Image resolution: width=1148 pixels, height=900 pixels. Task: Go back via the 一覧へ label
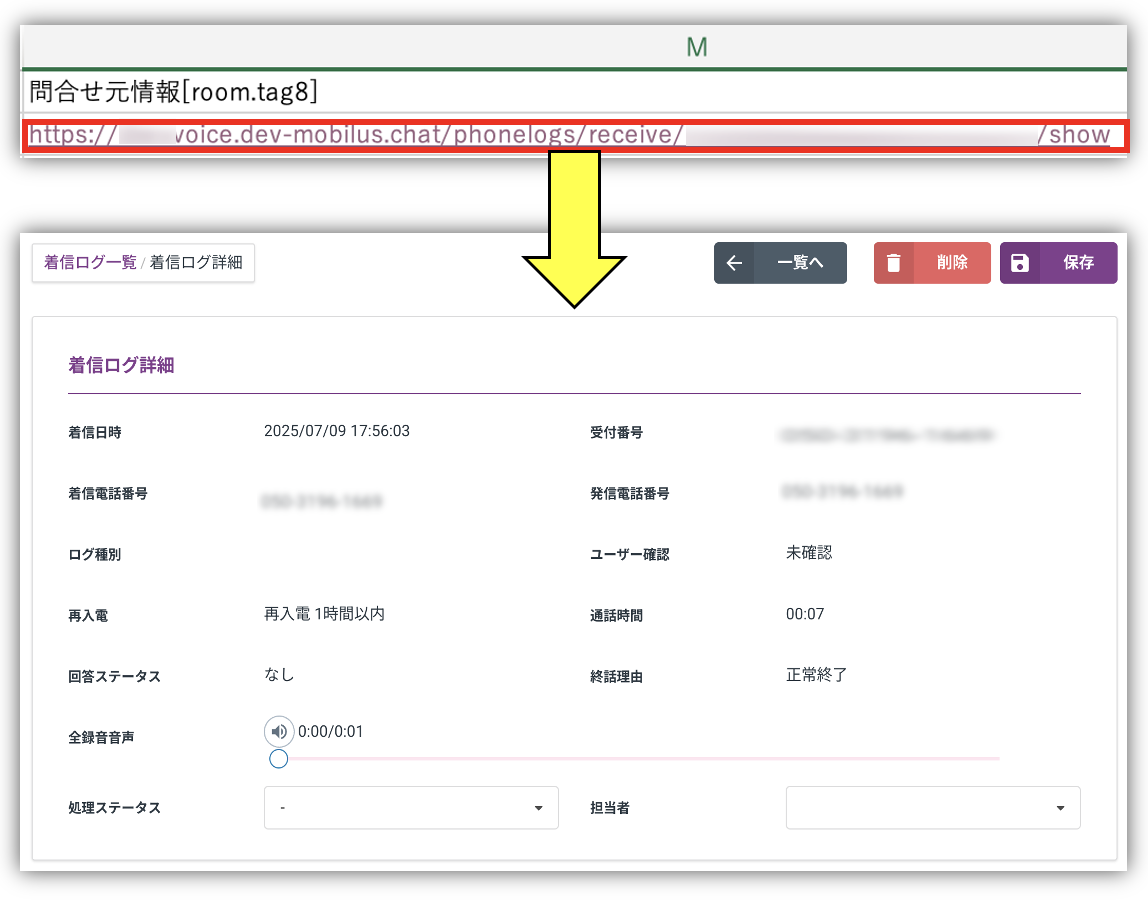coord(800,263)
